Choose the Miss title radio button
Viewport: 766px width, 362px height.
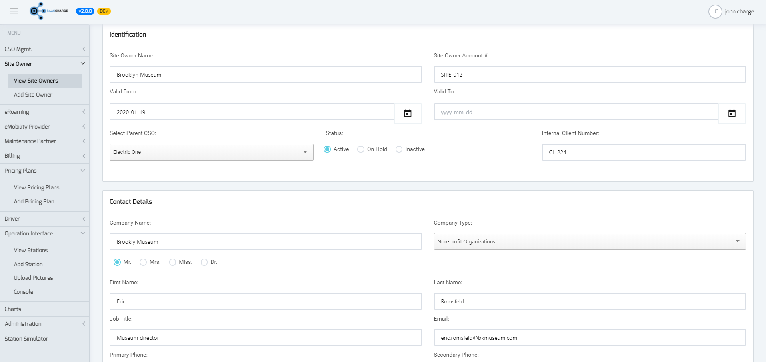coord(172,262)
